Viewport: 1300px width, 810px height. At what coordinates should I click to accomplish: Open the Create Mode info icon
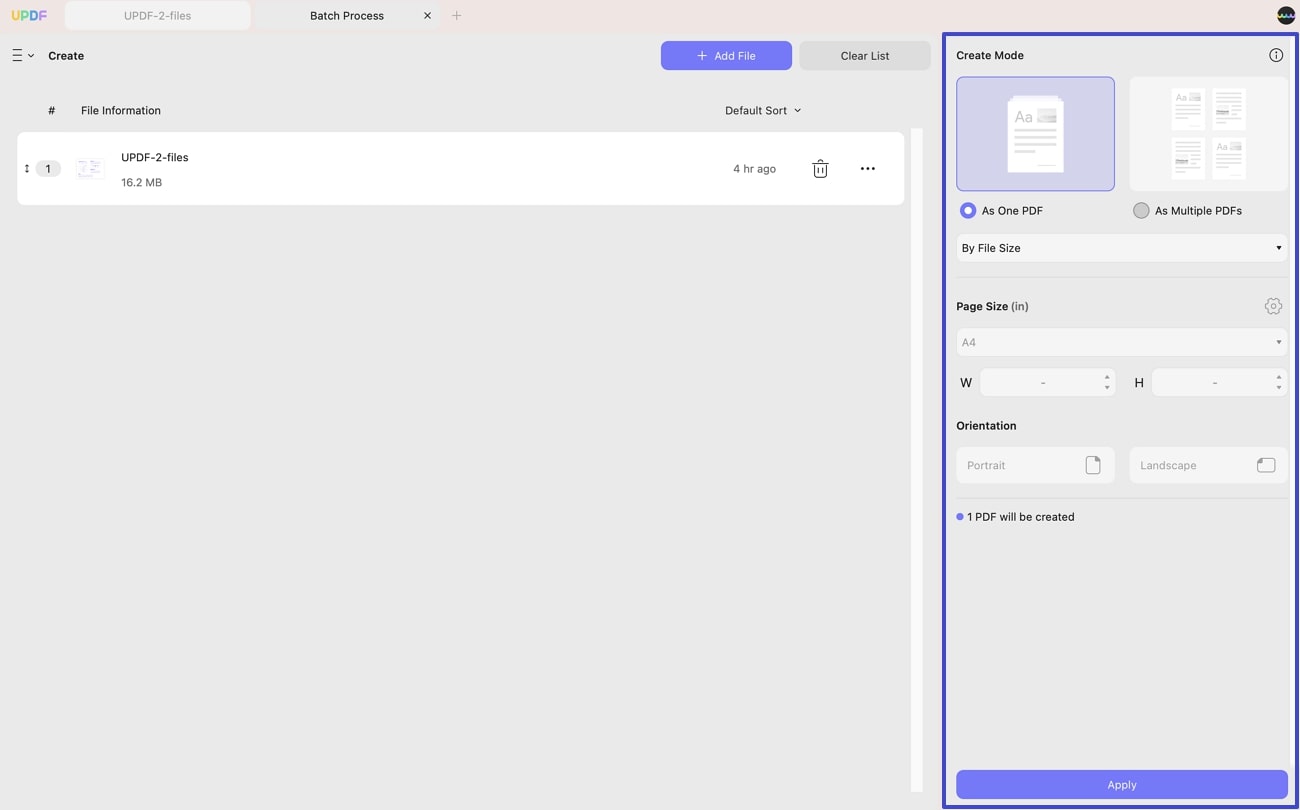(1276, 55)
